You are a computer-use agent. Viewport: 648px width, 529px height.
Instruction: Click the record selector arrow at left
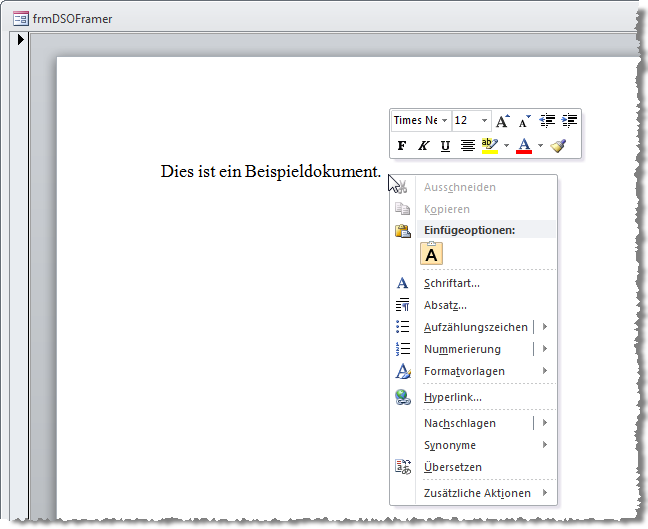[21, 40]
